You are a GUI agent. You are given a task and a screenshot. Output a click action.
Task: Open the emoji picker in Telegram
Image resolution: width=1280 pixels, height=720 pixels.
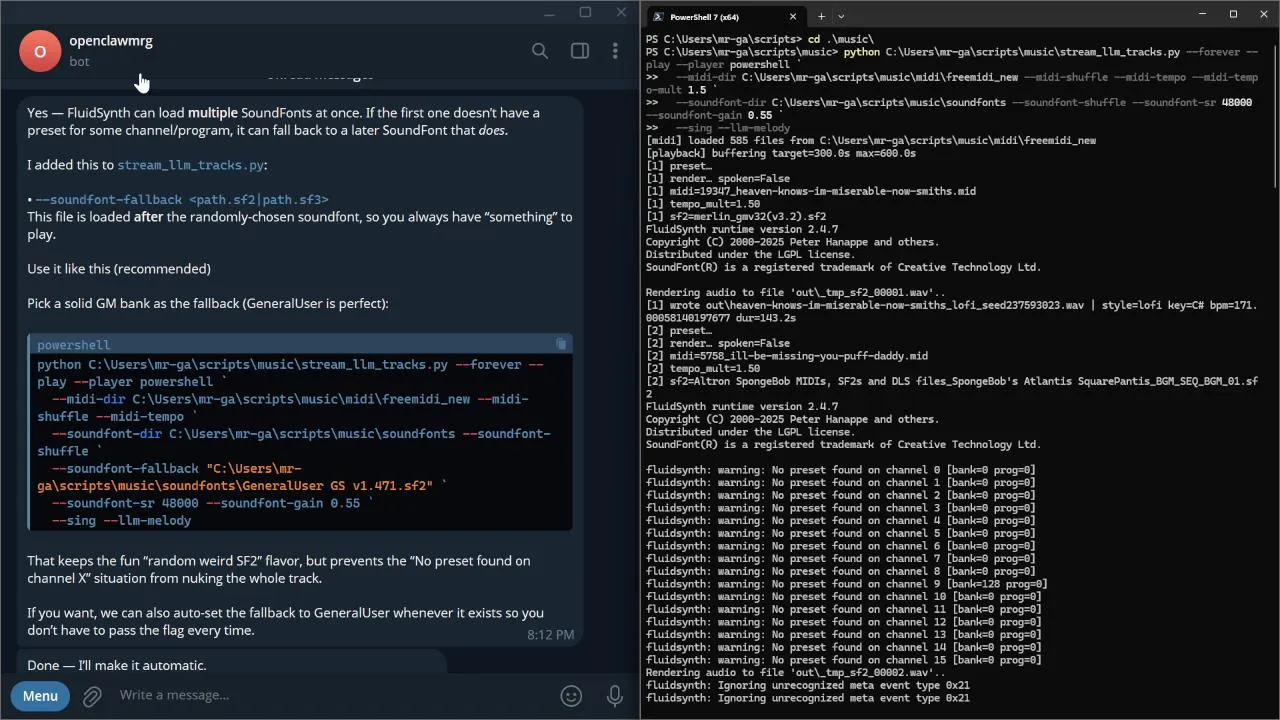(571, 696)
